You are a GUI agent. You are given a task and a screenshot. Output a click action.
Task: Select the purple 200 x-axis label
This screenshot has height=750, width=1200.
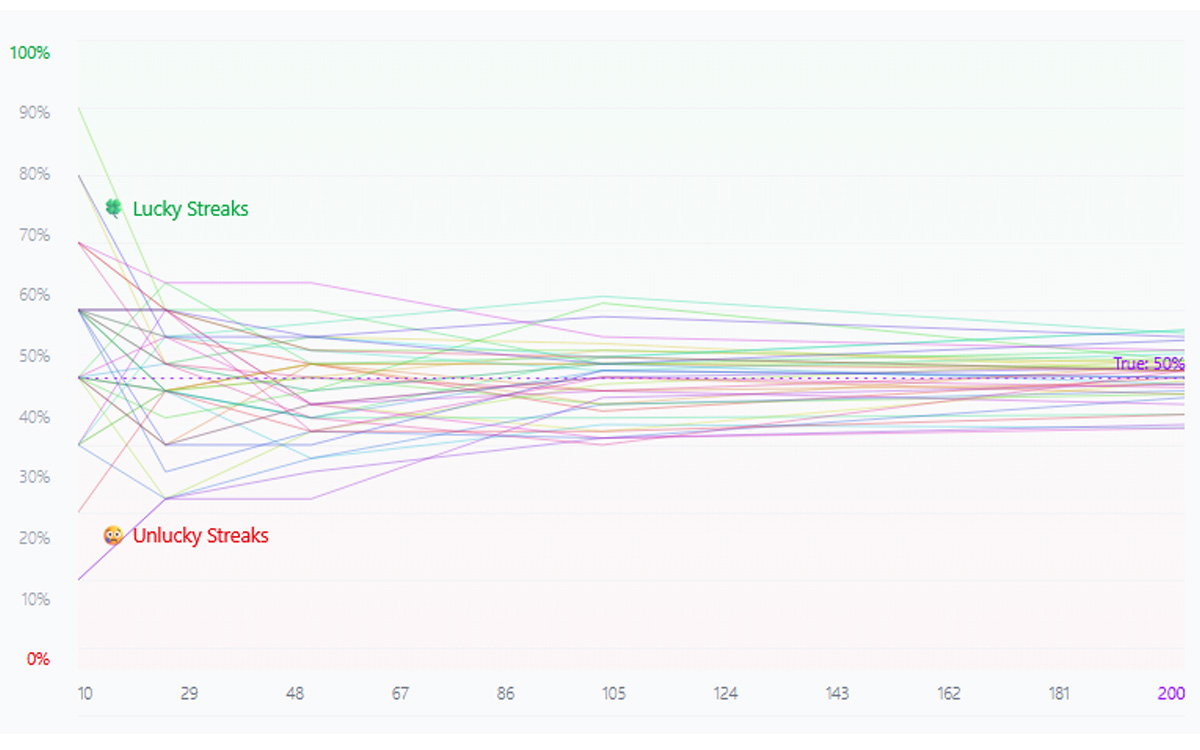(1171, 693)
